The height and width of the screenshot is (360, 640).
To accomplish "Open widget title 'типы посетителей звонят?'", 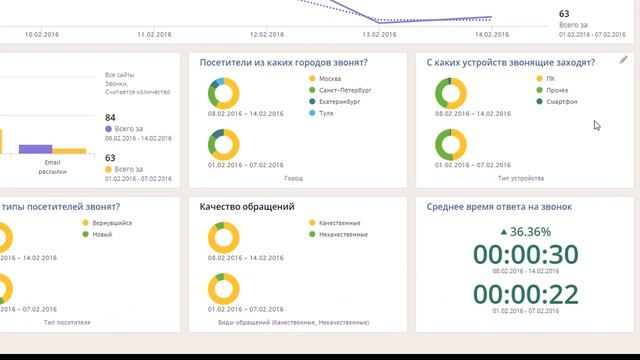I will (x=60, y=207).
